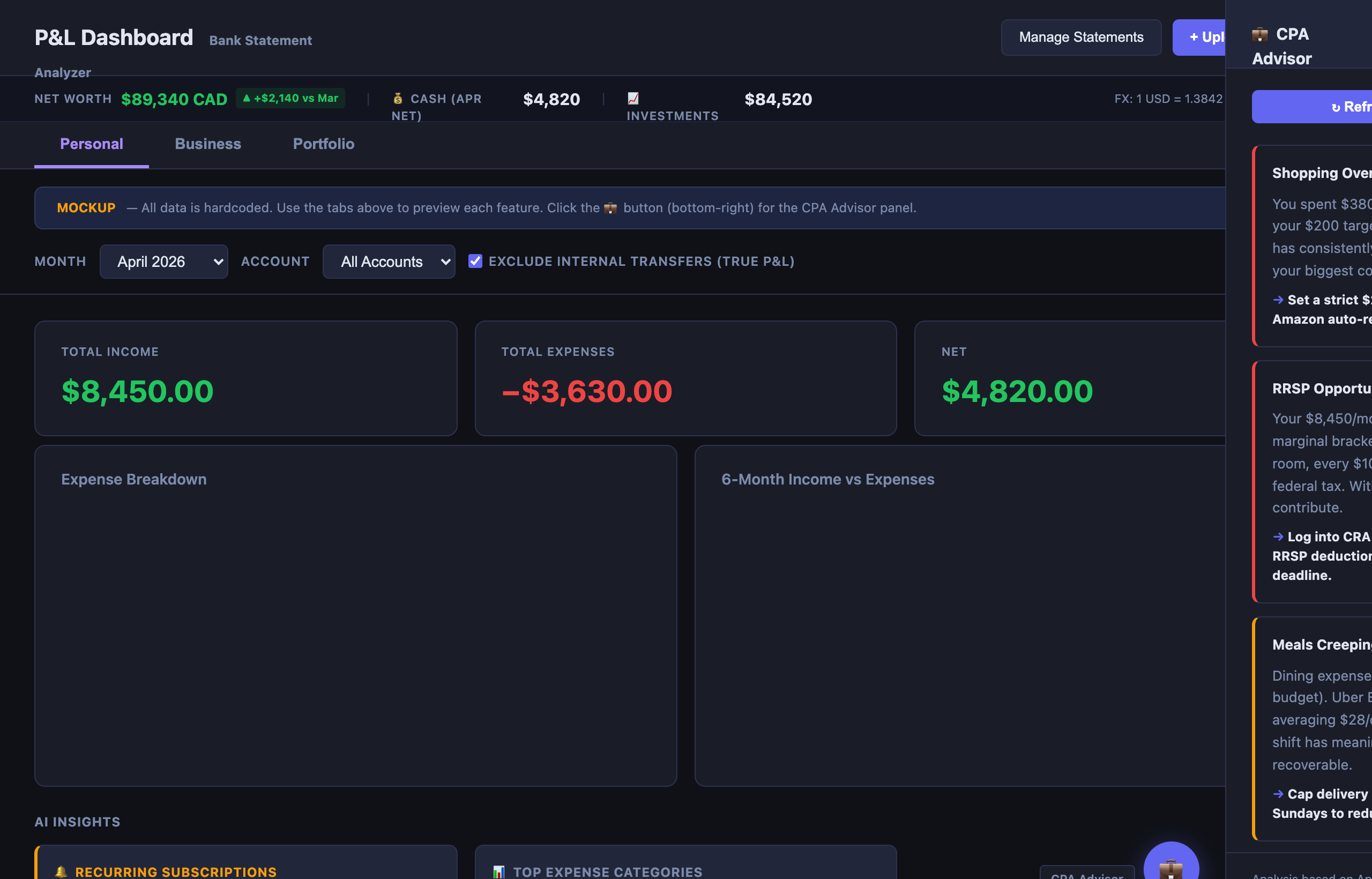This screenshot has width=1372, height=879.
Task: Click the bell icon next to Recurring Subscriptions
Action: tap(61, 871)
